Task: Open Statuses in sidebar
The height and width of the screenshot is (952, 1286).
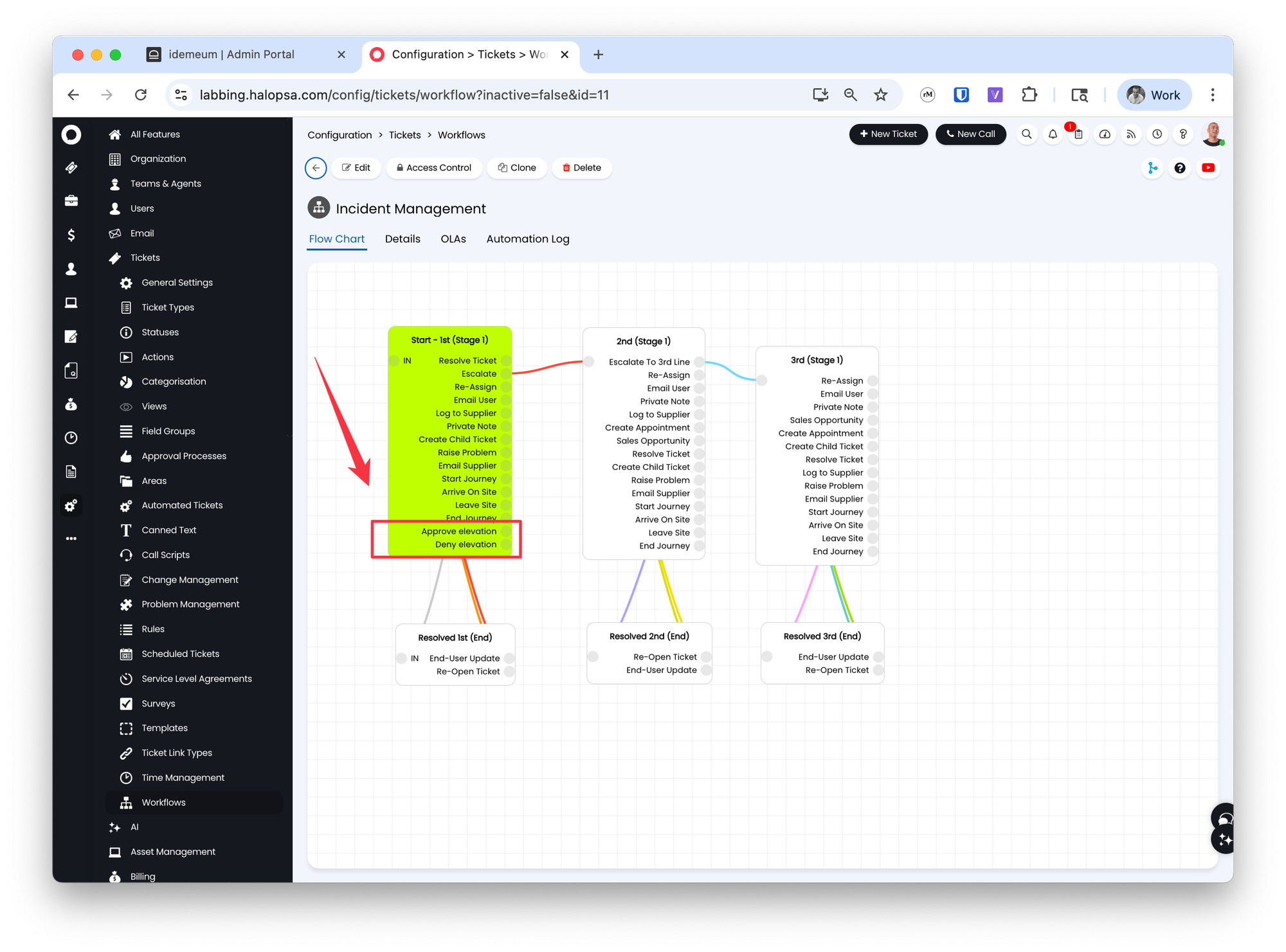Action: 160,332
